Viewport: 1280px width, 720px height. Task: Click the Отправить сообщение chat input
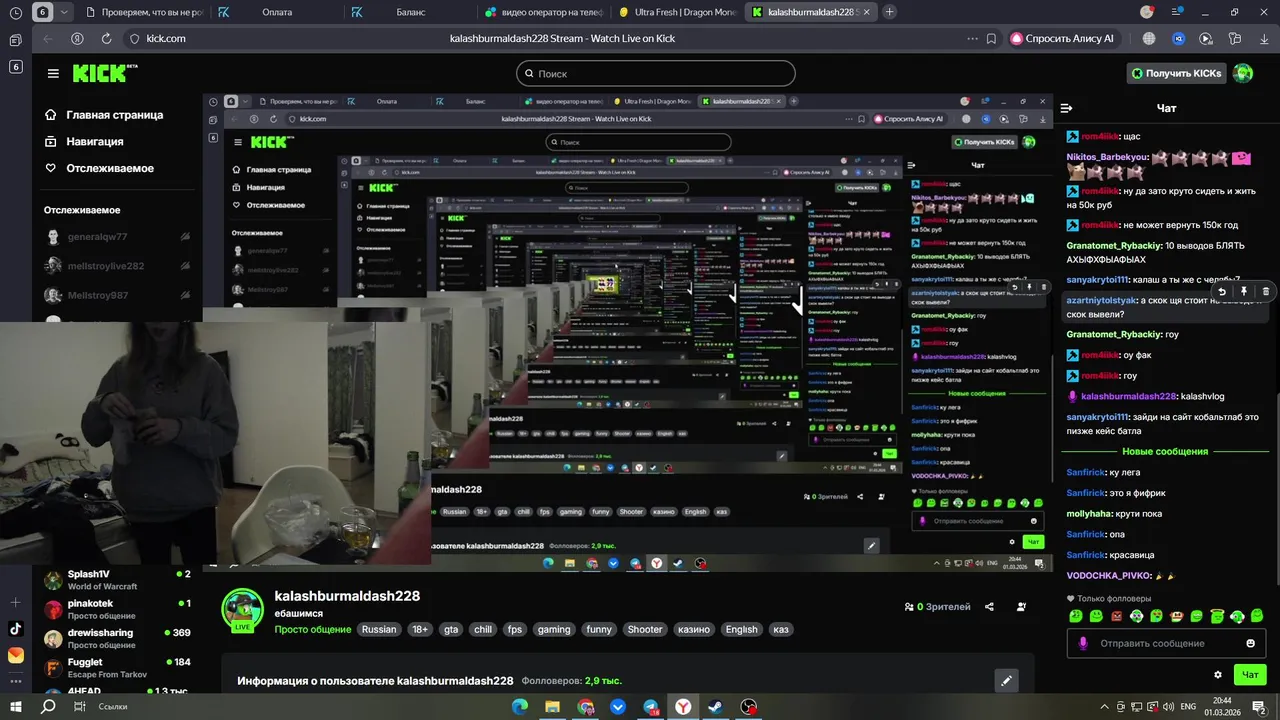coord(1165,643)
